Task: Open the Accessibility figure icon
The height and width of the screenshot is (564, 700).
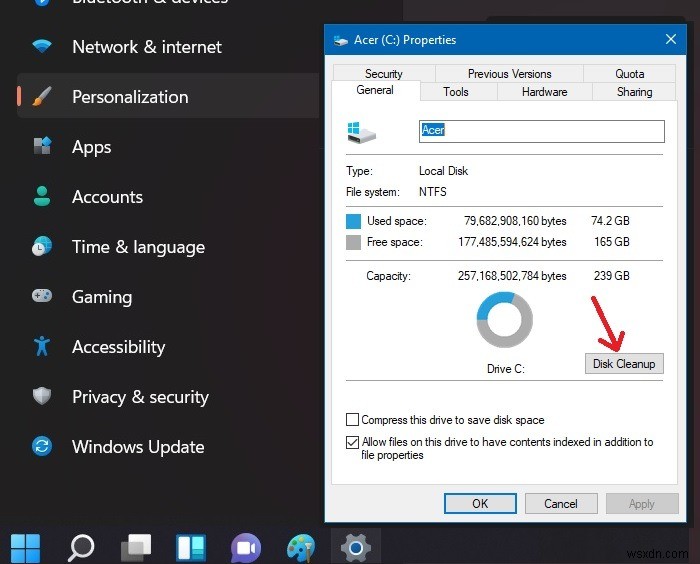Action: (x=42, y=346)
